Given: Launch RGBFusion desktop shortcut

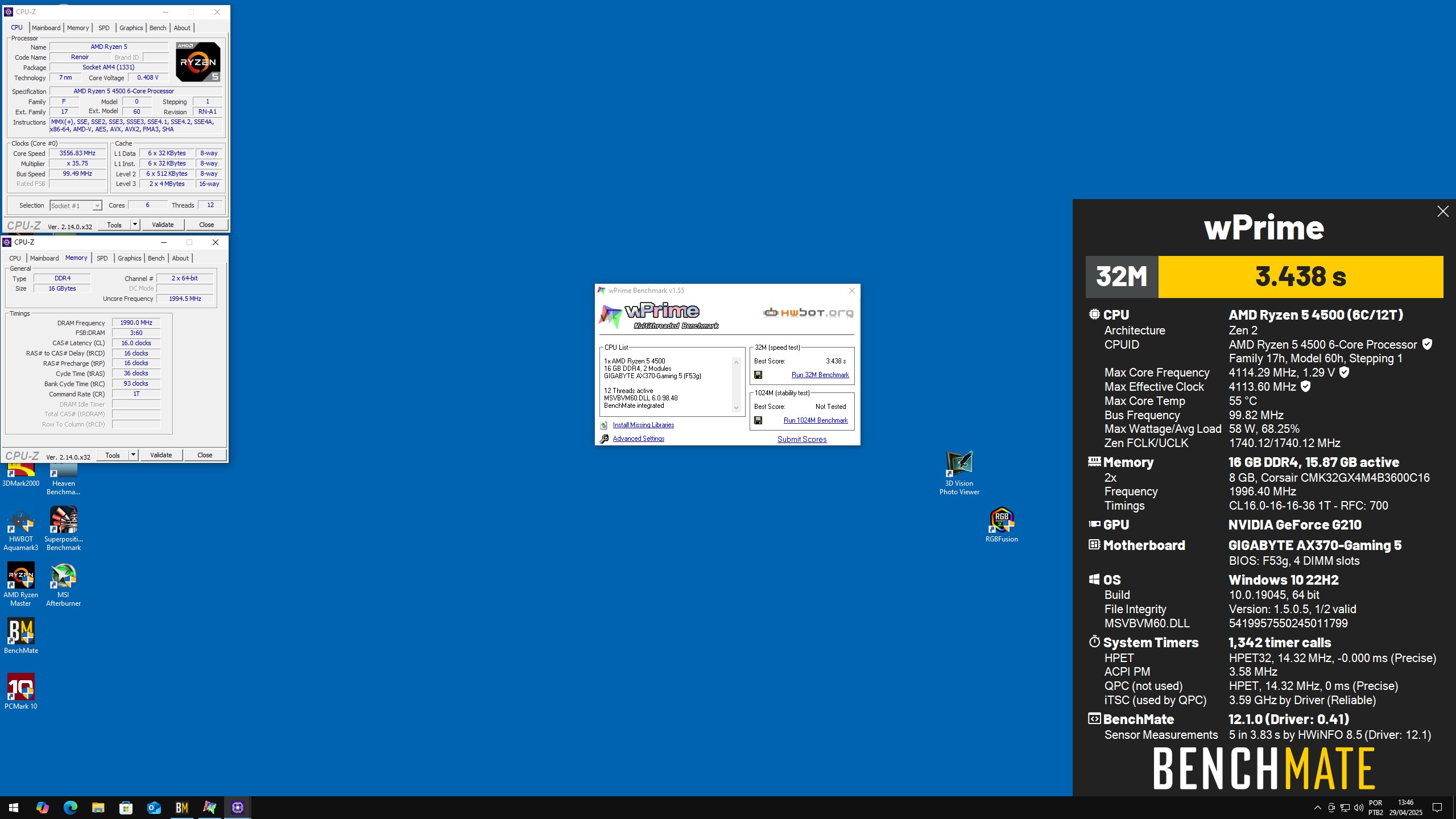Looking at the screenshot, I should tap(1002, 524).
